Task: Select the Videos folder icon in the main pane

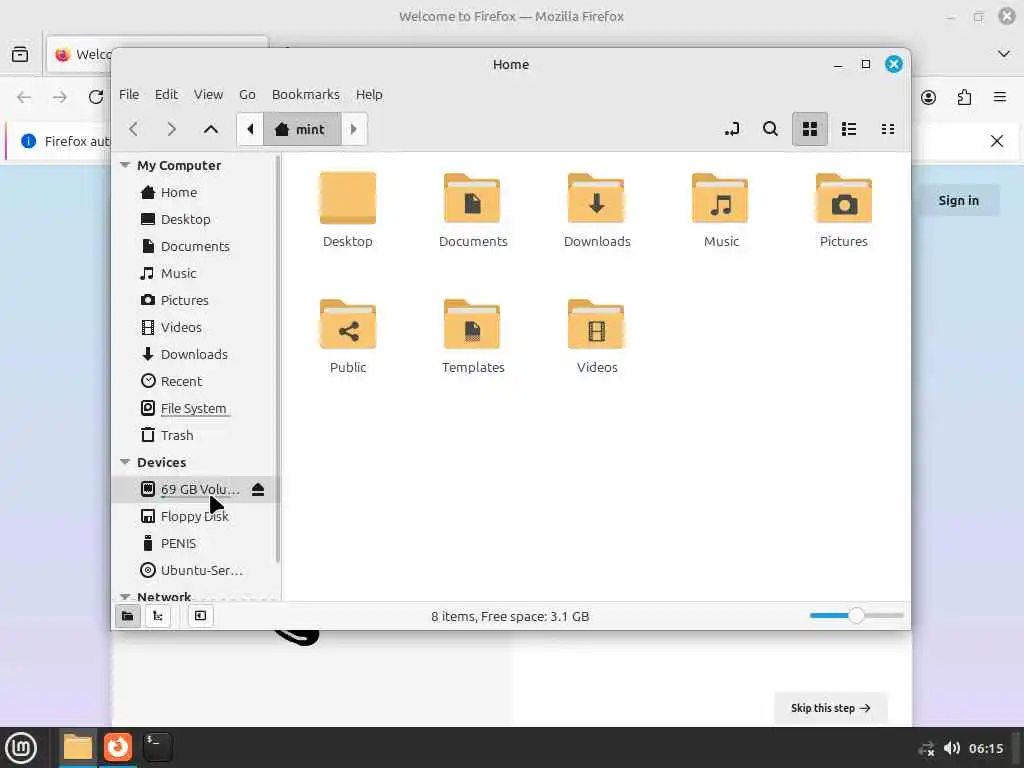Action: 596,324
